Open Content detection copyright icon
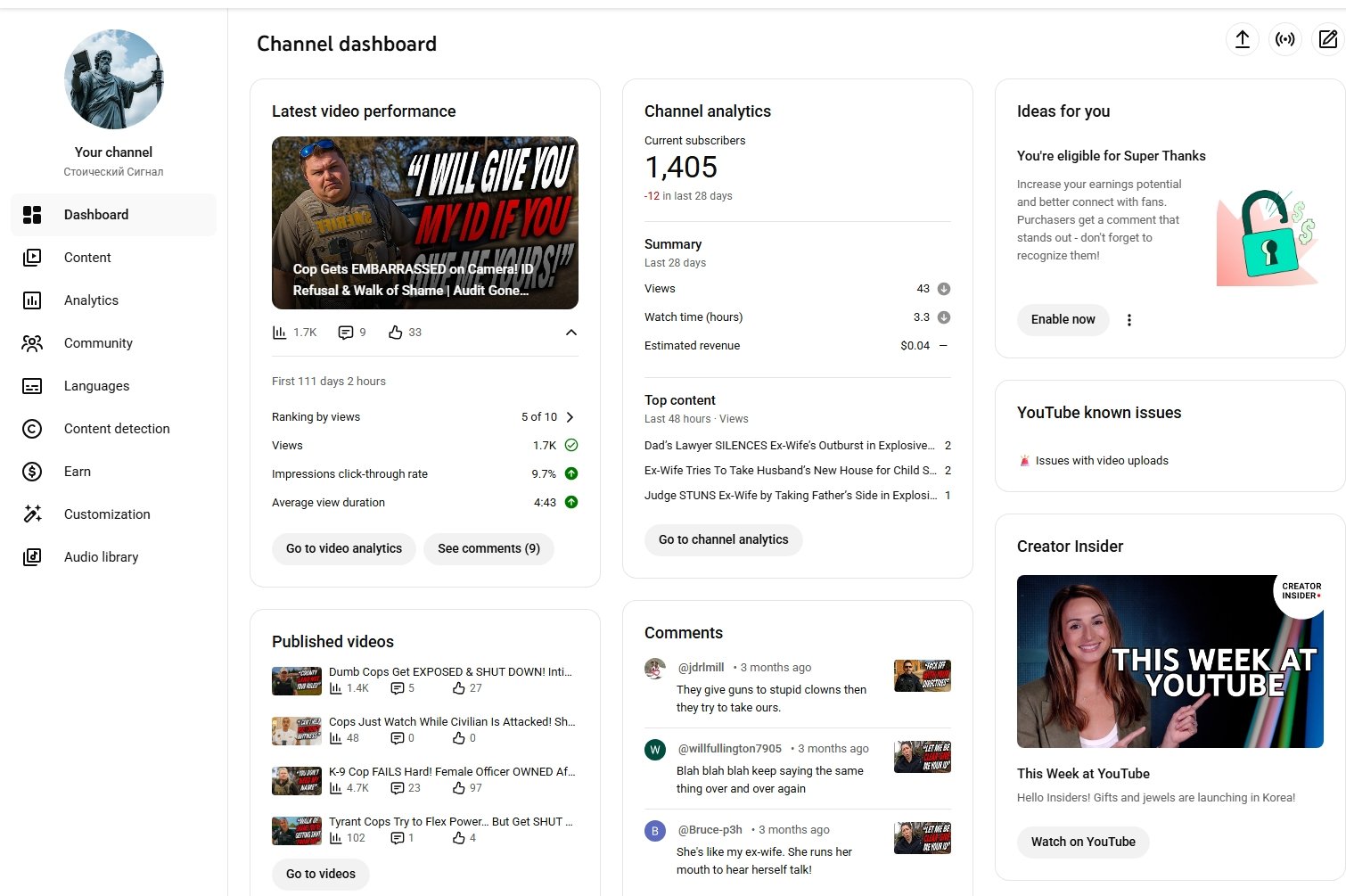Viewport: 1346px width, 896px height. click(x=32, y=429)
